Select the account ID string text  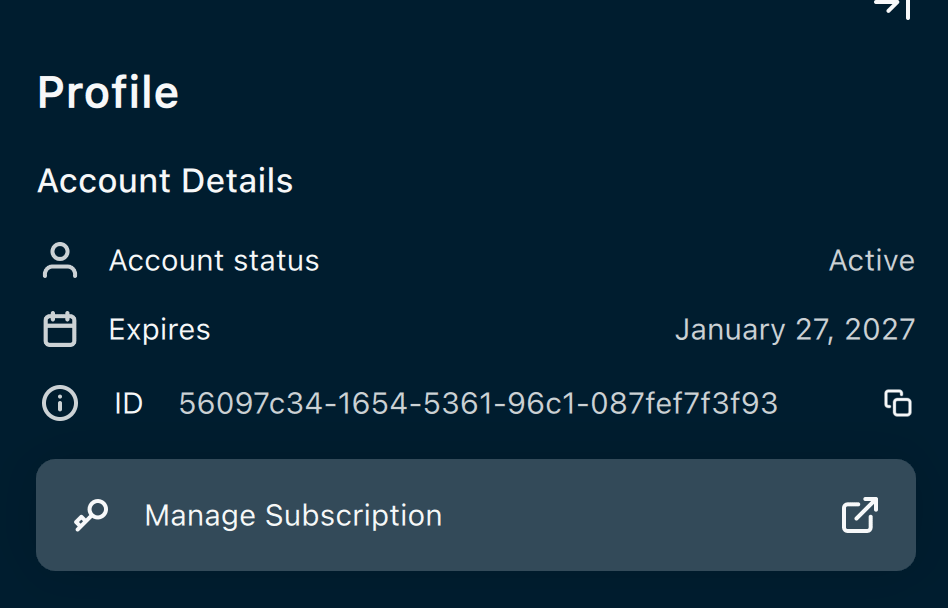478,403
